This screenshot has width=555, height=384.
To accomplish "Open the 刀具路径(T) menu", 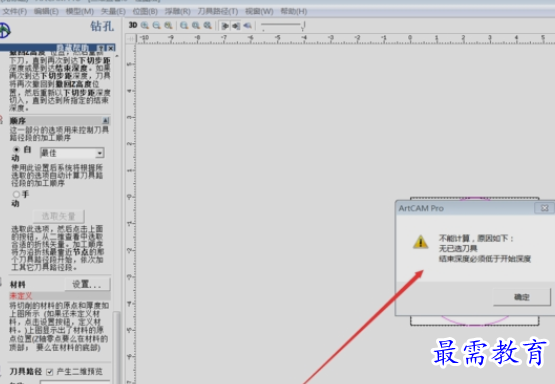I will pos(218,11).
